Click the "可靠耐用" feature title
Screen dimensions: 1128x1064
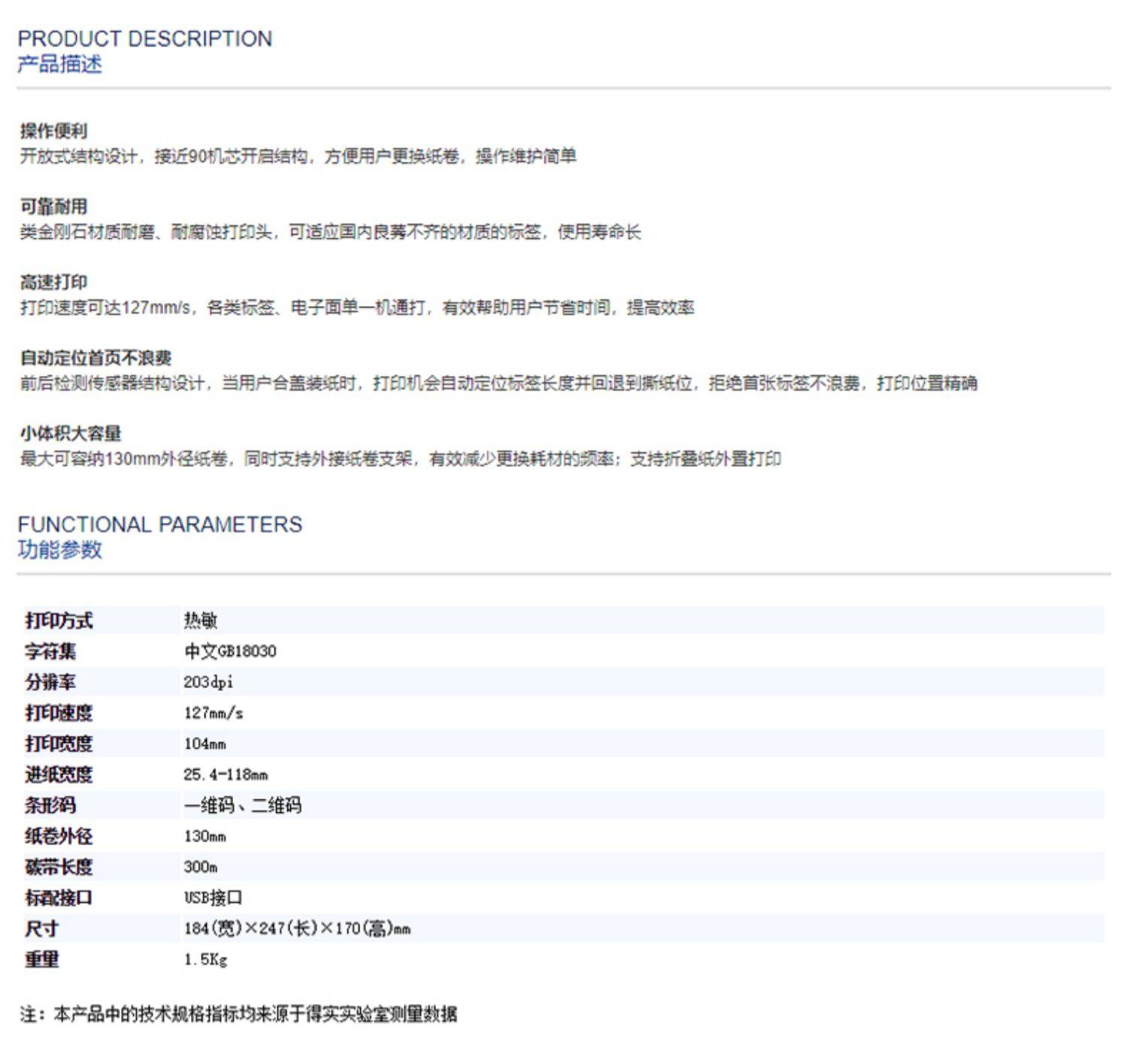tap(53, 207)
